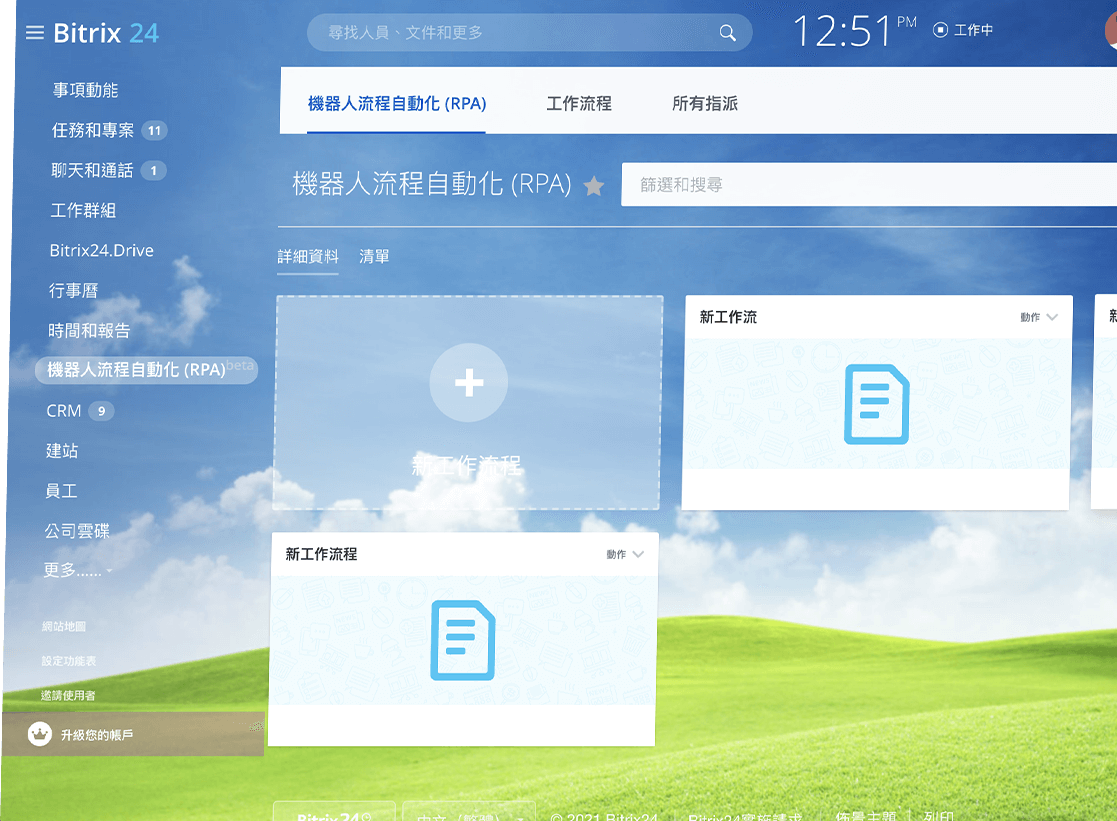The width and height of the screenshot is (1117, 821).
Task: Switch to the 所有指派 tab
Action: pos(705,104)
